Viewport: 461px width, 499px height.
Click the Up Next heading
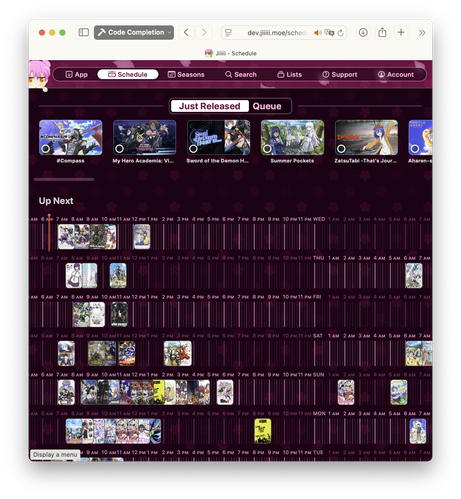coord(56,201)
